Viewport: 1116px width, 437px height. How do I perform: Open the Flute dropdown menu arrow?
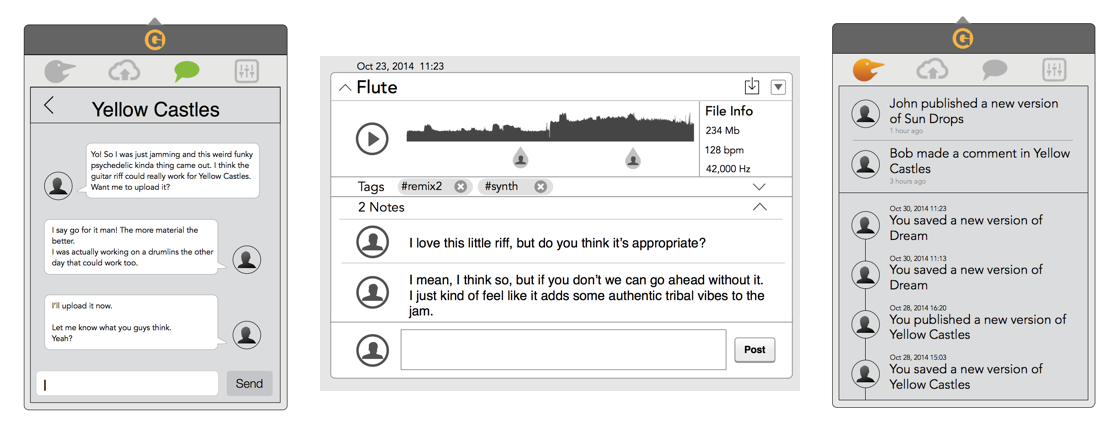[778, 87]
